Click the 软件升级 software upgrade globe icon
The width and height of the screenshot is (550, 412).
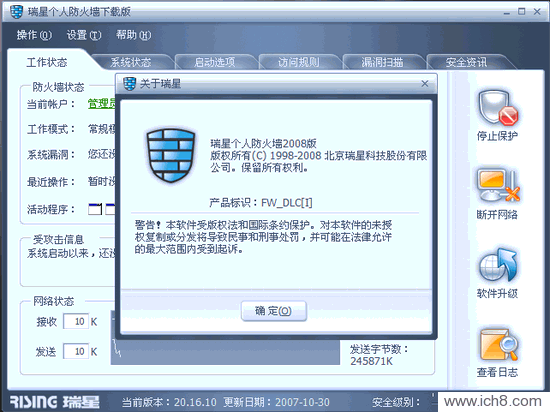pyautogui.click(x=497, y=265)
